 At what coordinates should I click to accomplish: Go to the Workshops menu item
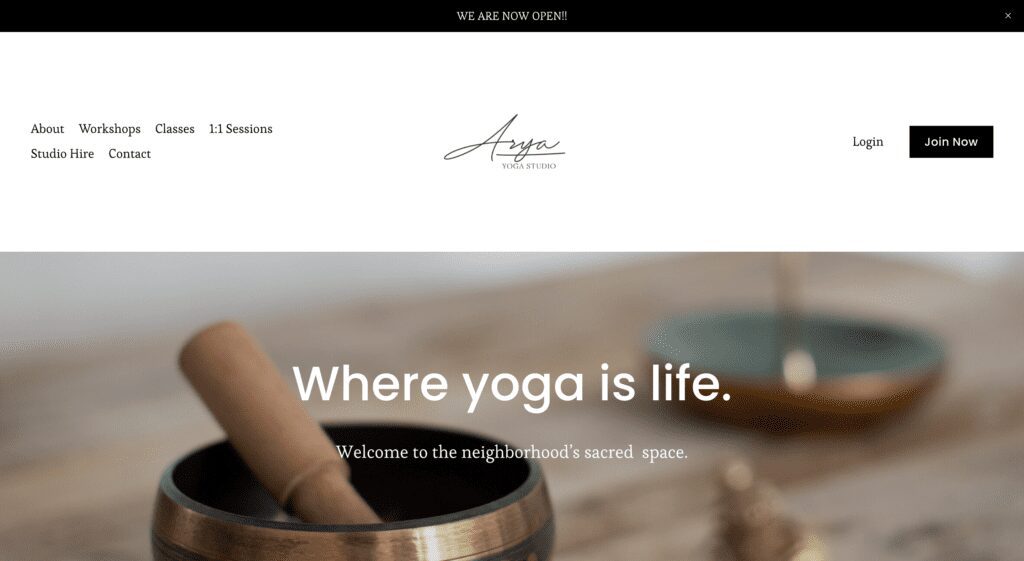[x=110, y=129]
